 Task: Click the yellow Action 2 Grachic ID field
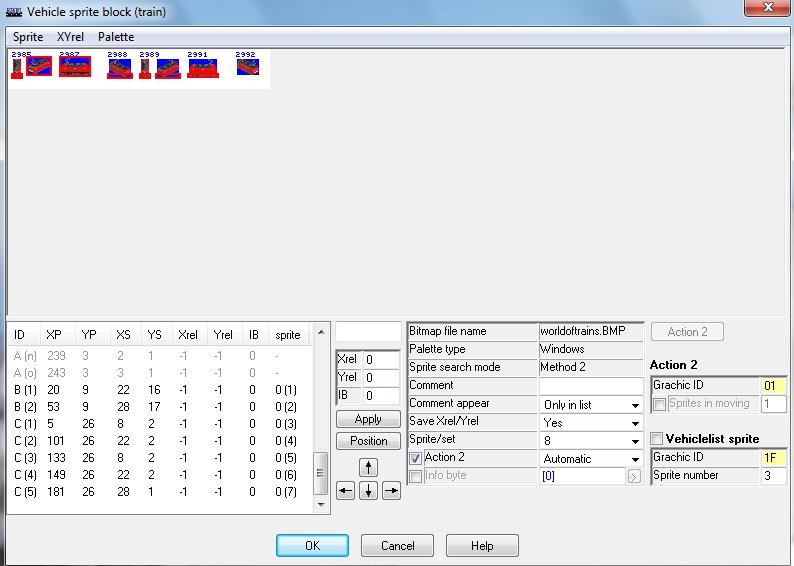(772, 385)
